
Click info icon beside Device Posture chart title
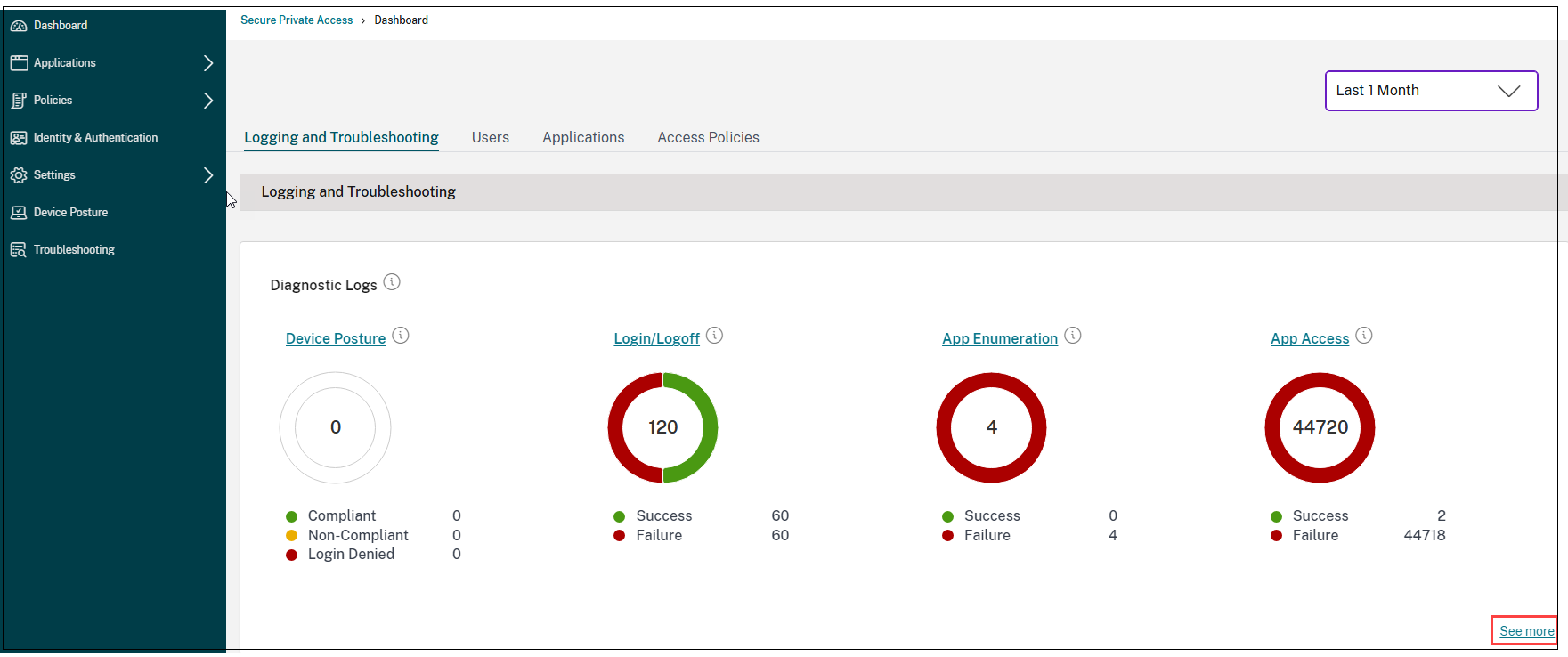coord(401,336)
